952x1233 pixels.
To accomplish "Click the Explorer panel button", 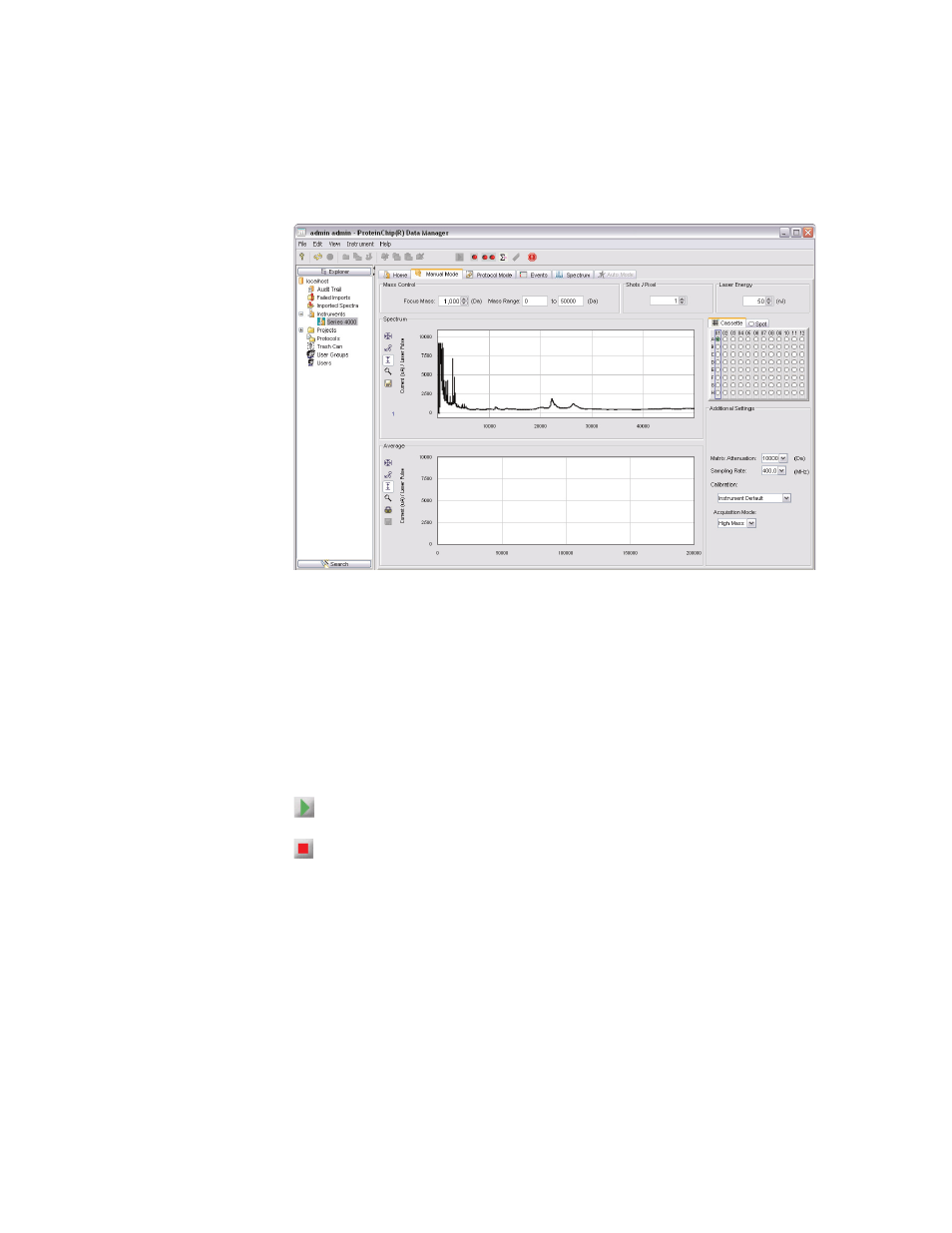I will coord(334,272).
